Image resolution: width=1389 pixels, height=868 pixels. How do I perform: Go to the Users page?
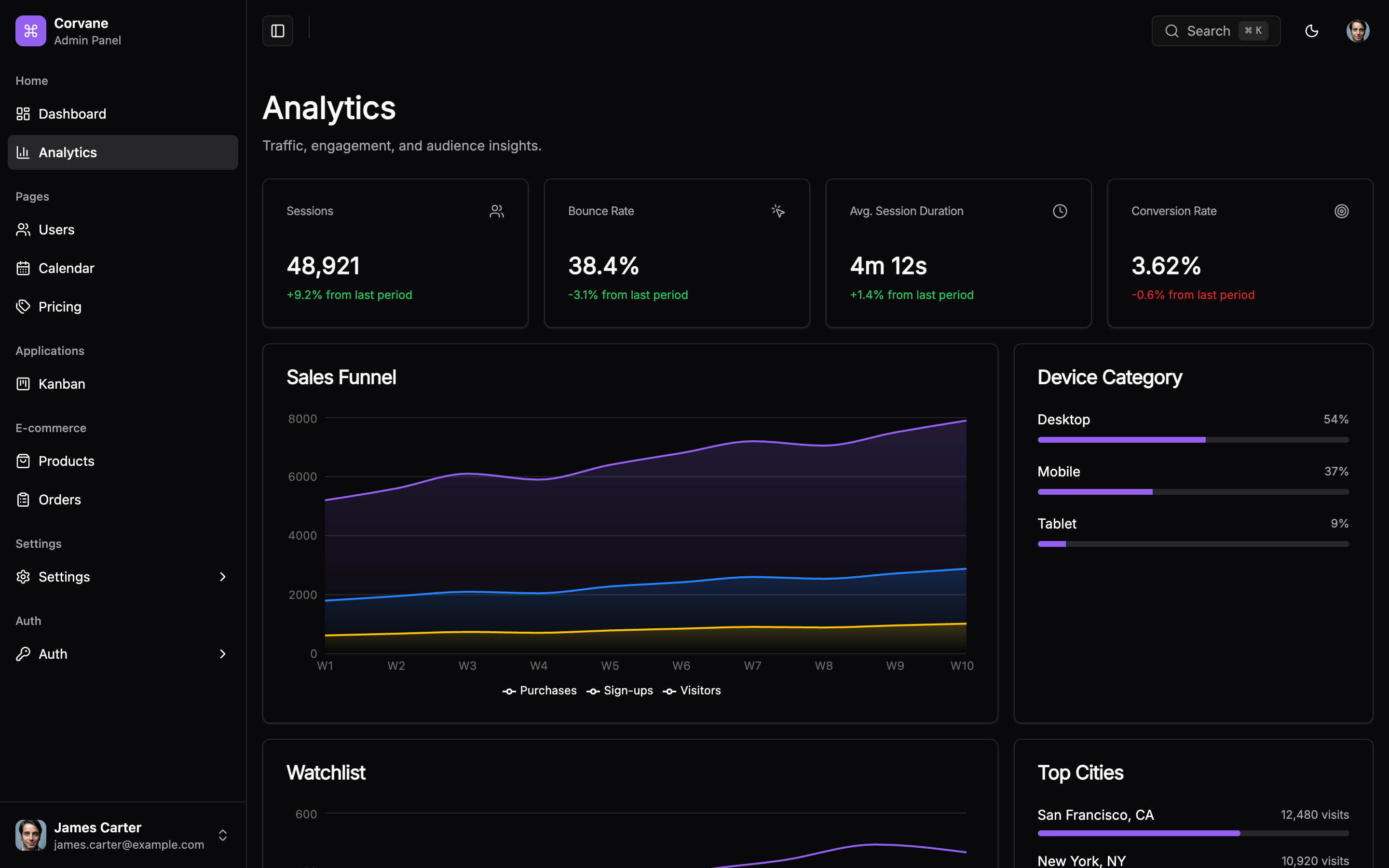[123, 230]
